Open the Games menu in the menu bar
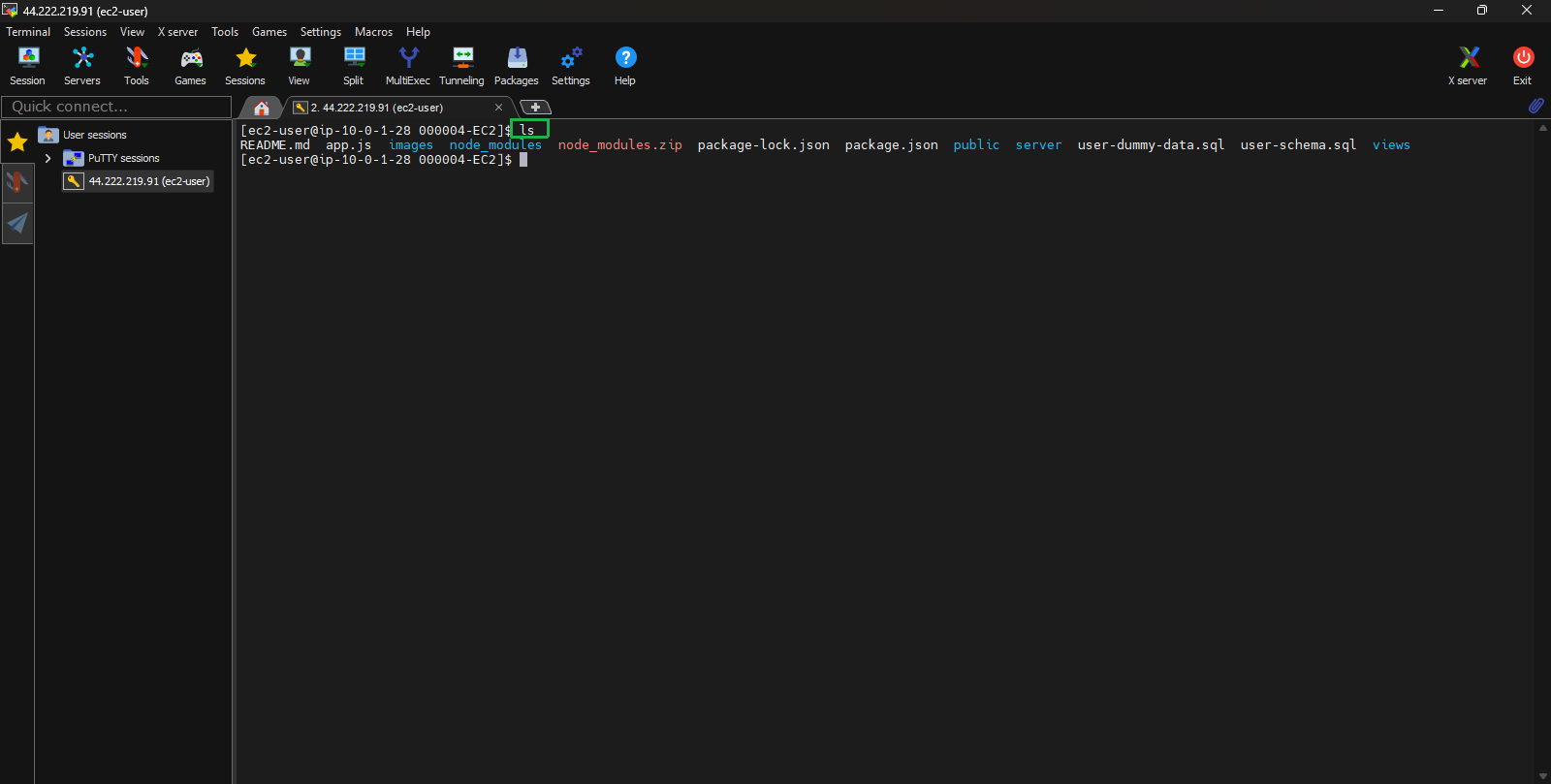The height and width of the screenshot is (784, 1551). tap(269, 32)
